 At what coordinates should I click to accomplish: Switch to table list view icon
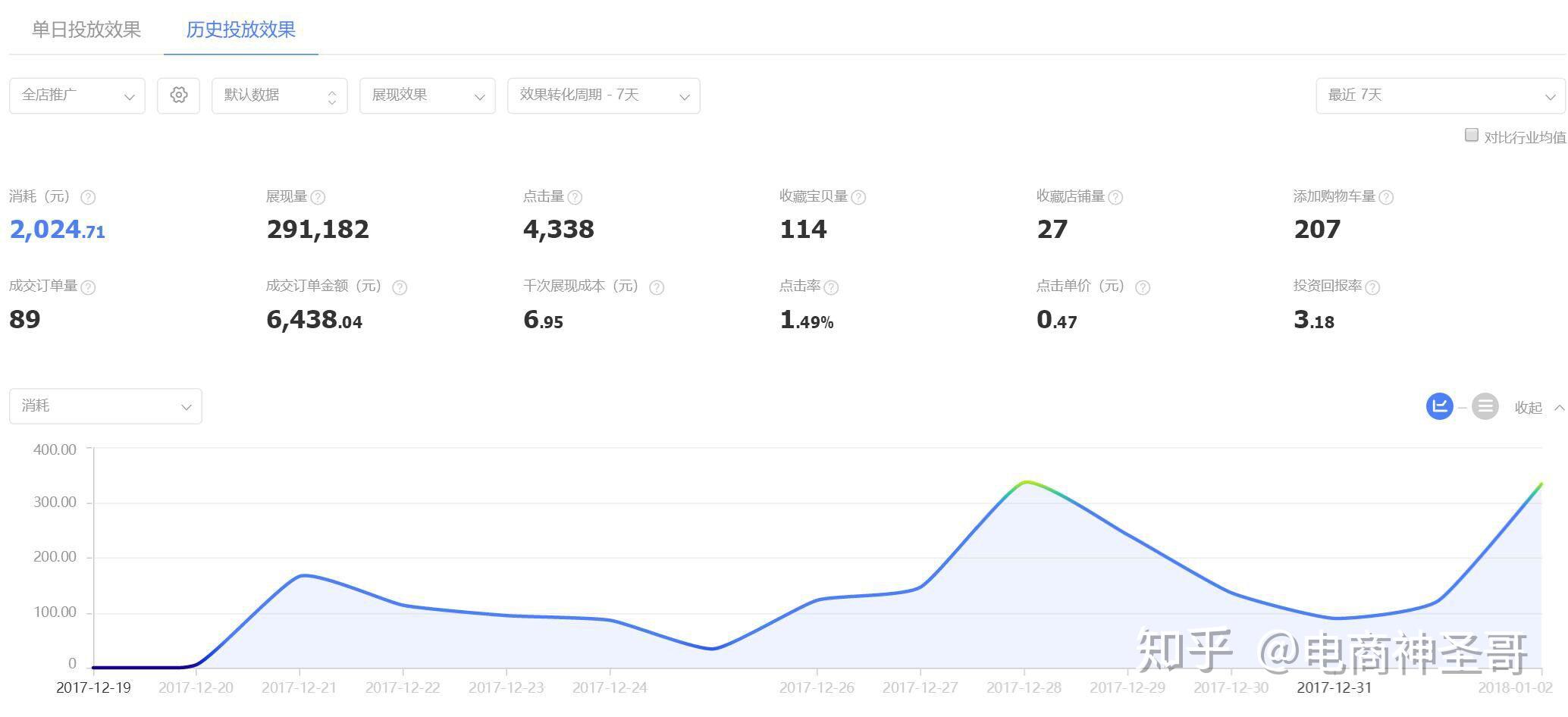tap(1485, 406)
